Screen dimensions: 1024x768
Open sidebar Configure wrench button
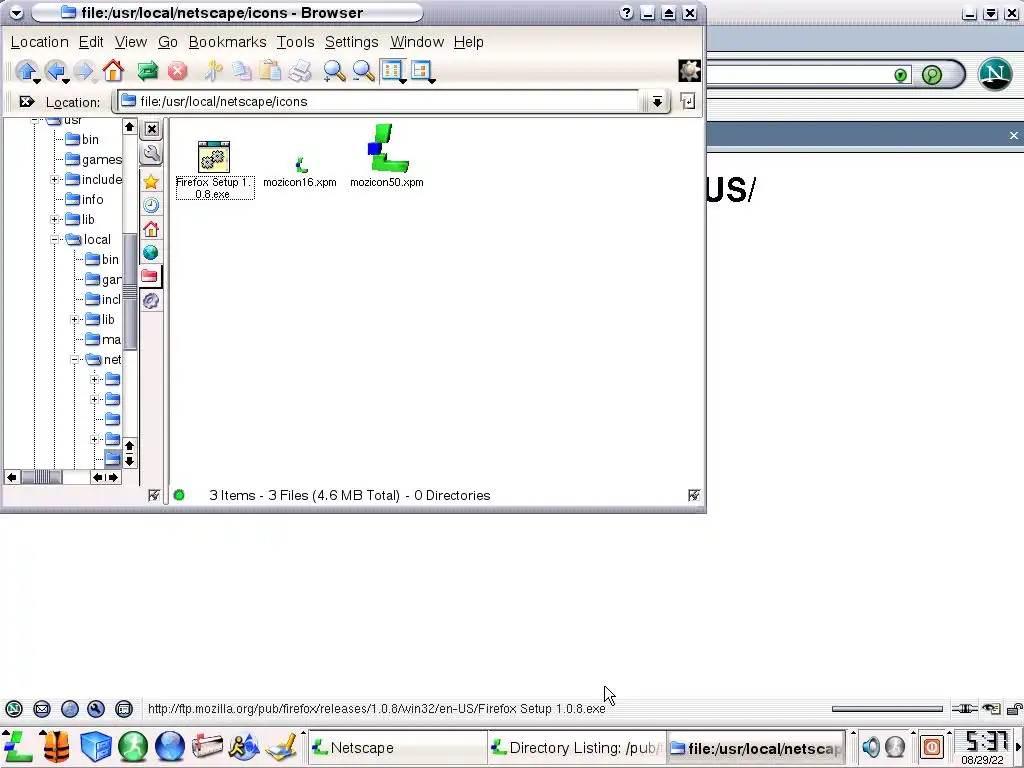pos(151,154)
